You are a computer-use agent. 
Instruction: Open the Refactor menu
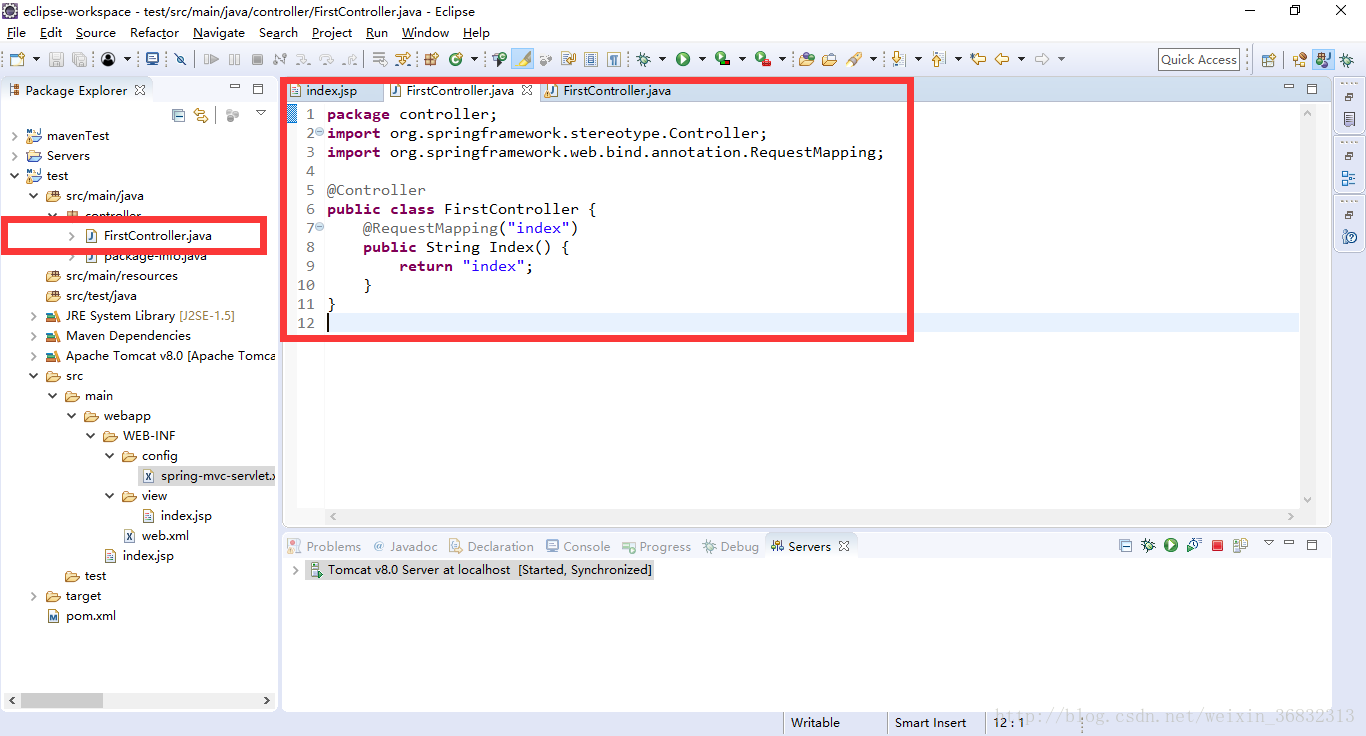(x=154, y=33)
